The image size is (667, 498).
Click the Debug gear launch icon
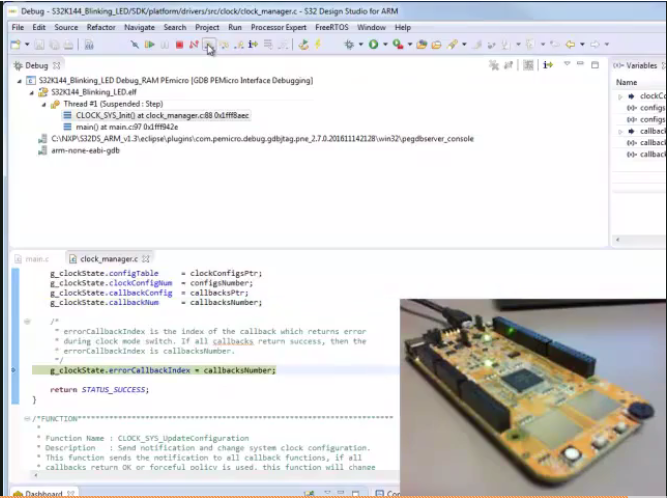(349, 44)
